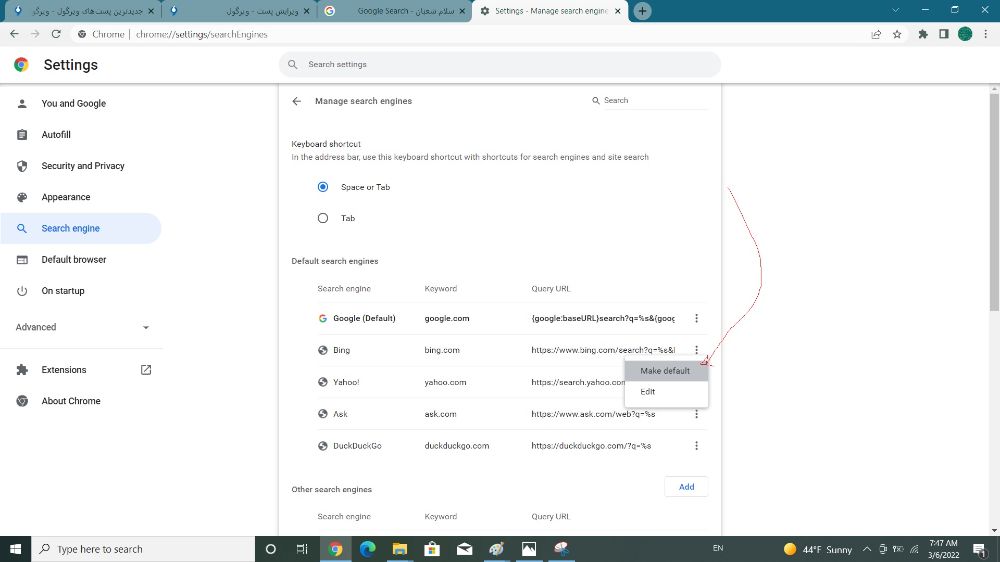
Task: Click the Task View icon in taskbar
Action: [302, 549]
